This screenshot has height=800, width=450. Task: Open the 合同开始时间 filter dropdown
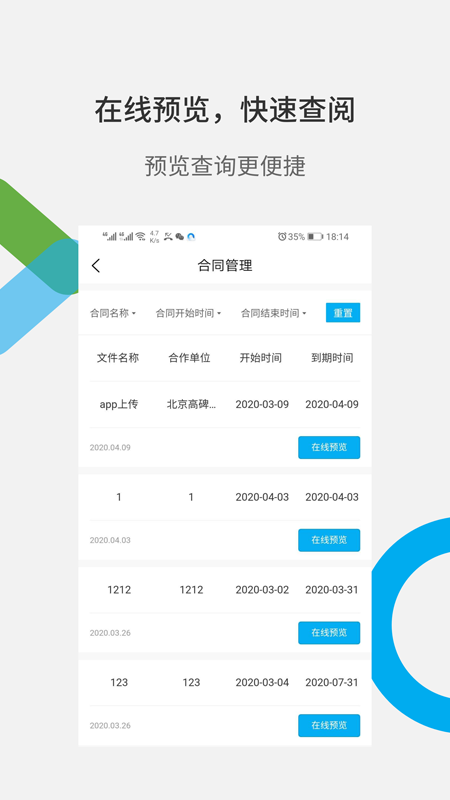[x=188, y=313]
